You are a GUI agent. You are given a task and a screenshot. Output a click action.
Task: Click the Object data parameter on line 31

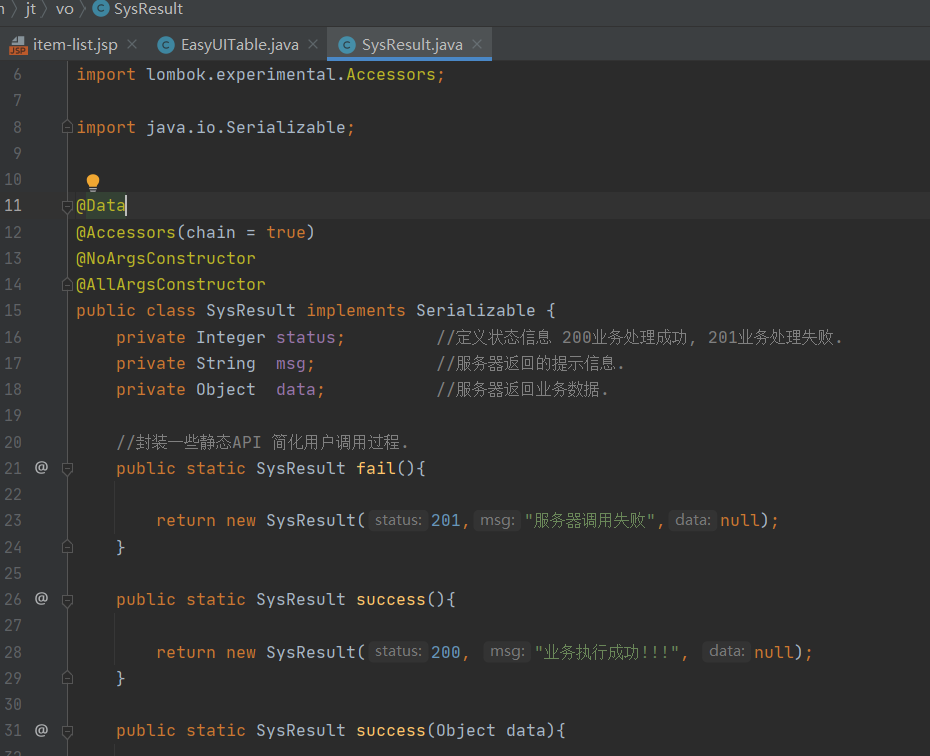tap(491, 731)
